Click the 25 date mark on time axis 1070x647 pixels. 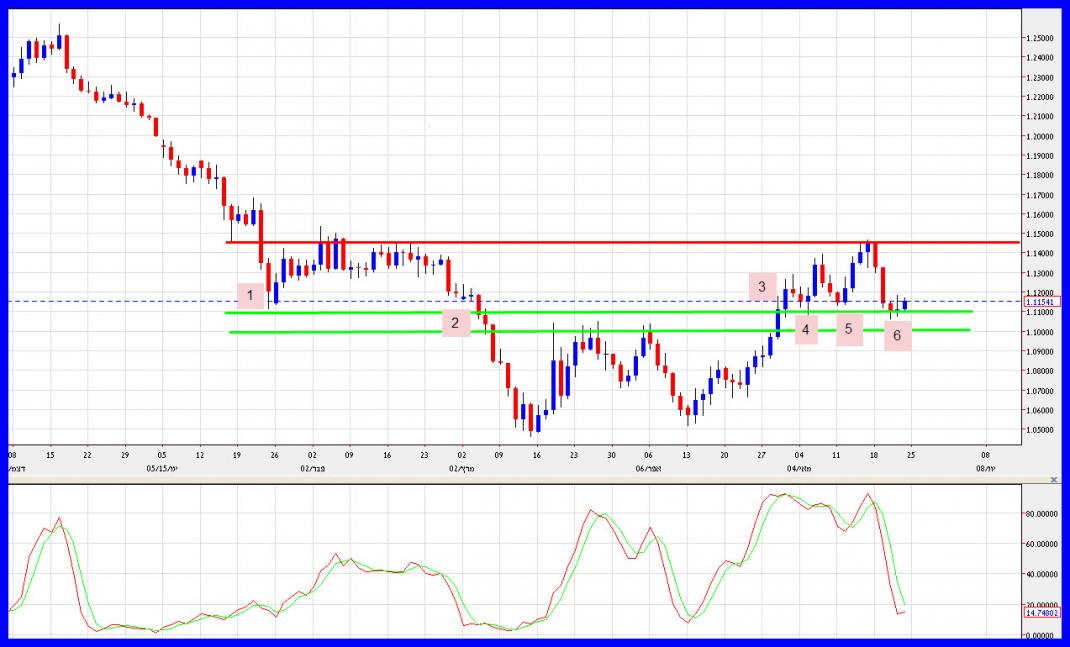coord(911,454)
